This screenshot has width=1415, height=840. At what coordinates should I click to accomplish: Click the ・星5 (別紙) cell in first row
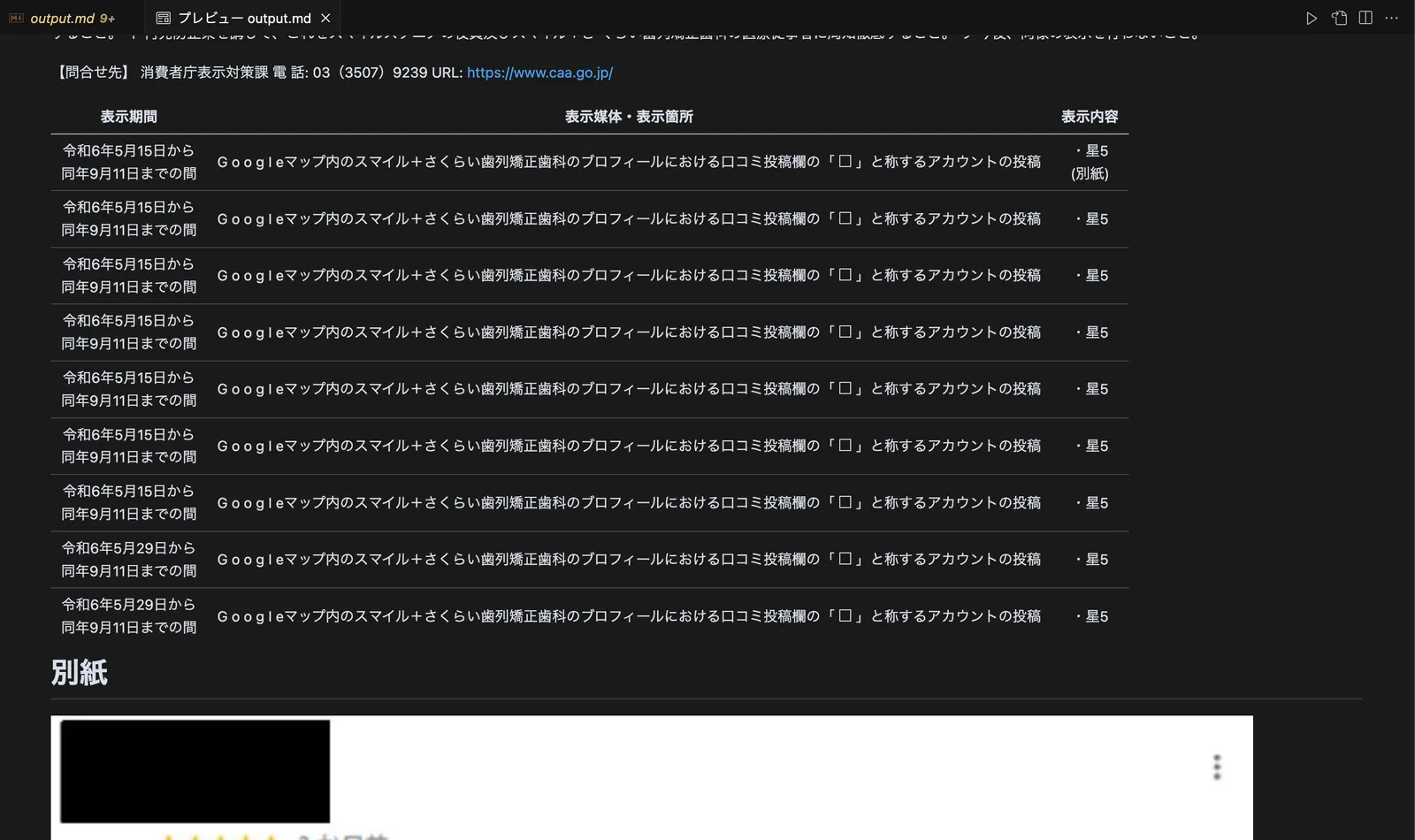1090,162
